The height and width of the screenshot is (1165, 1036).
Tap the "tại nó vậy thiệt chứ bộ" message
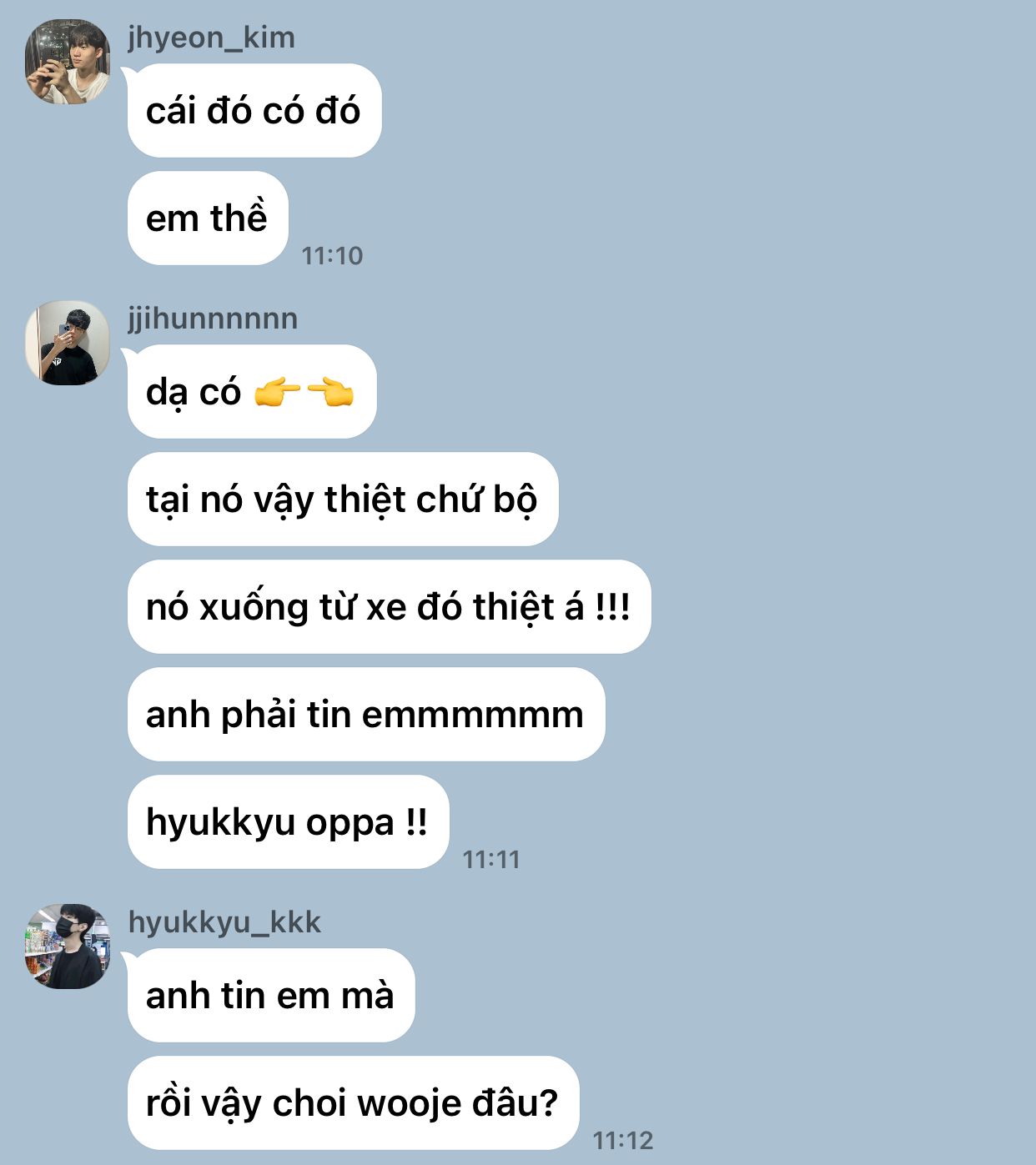pos(343,500)
